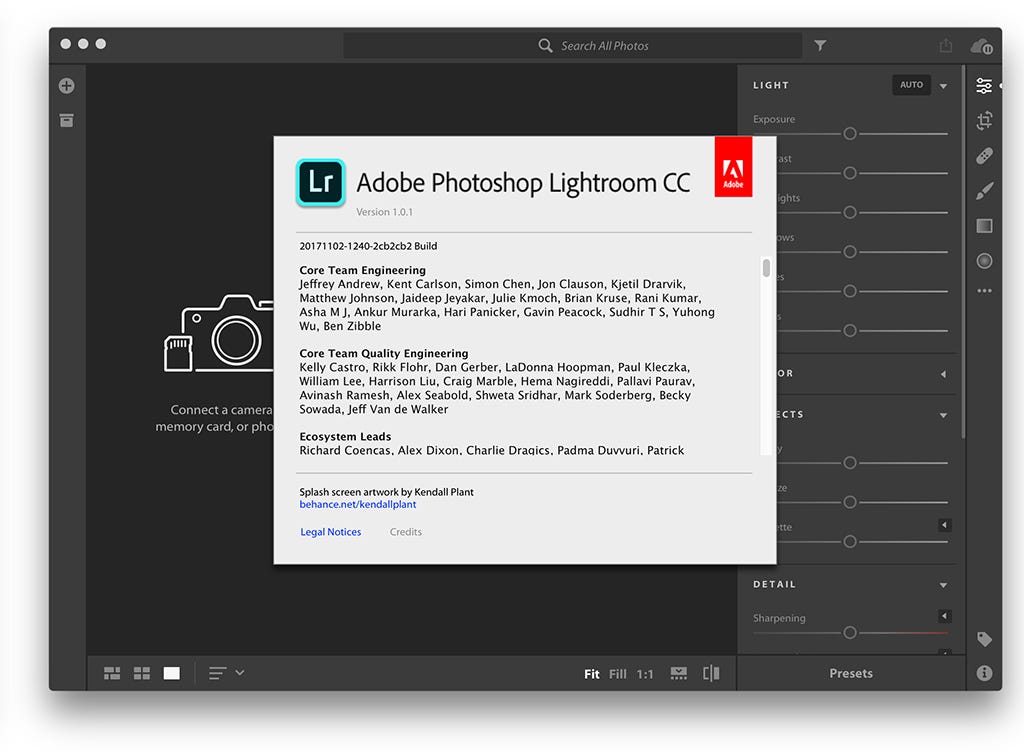
Task: Select the Brush tool
Action: click(x=984, y=191)
